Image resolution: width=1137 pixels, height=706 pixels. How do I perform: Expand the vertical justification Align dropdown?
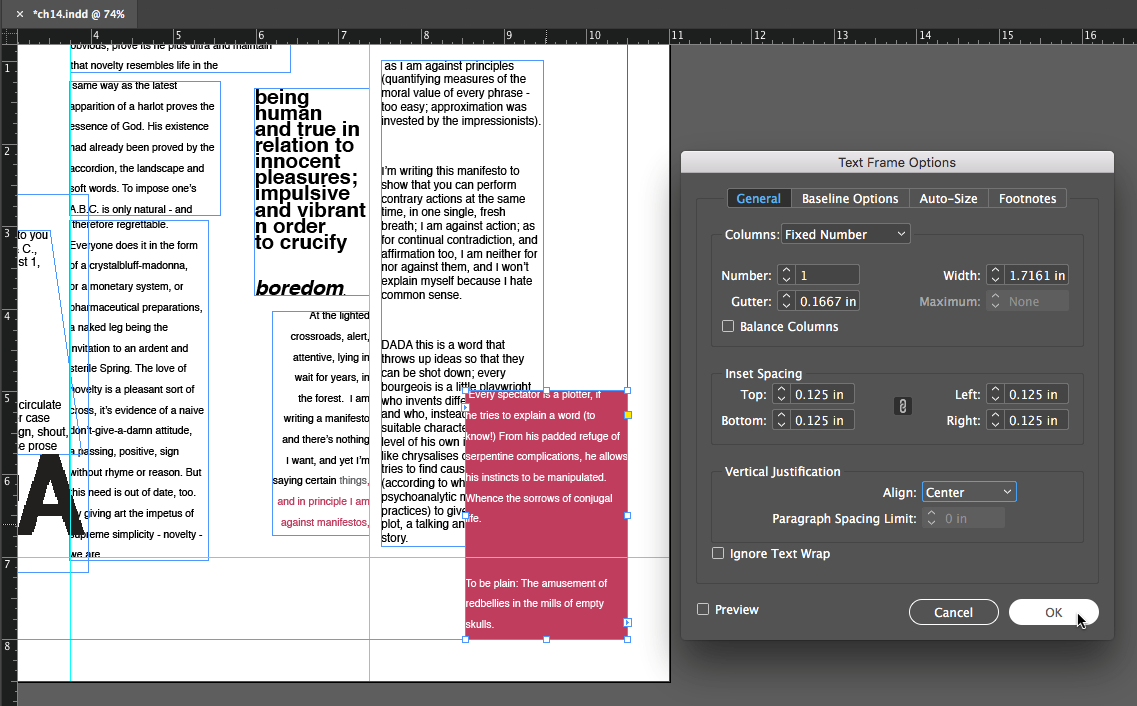tap(968, 492)
